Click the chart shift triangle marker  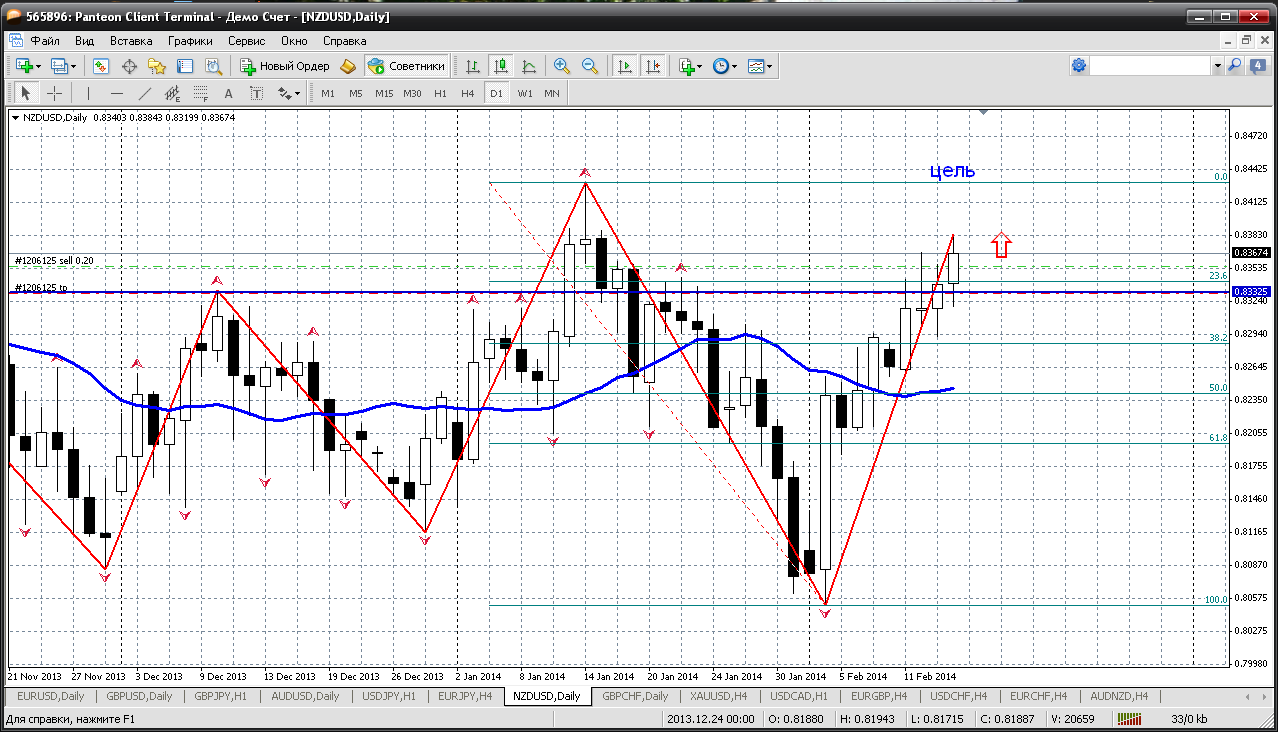click(x=985, y=113)
